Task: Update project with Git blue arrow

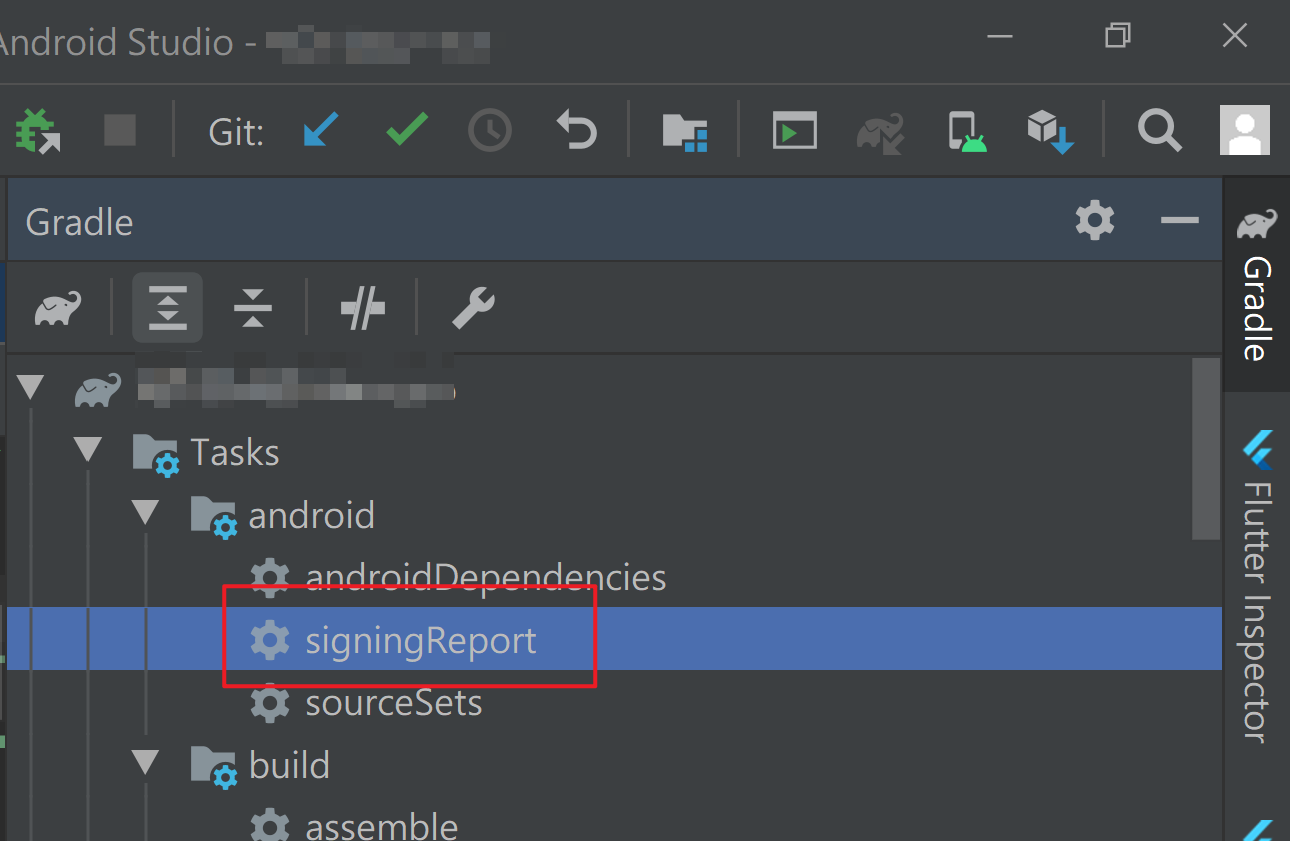Action: 321,130
